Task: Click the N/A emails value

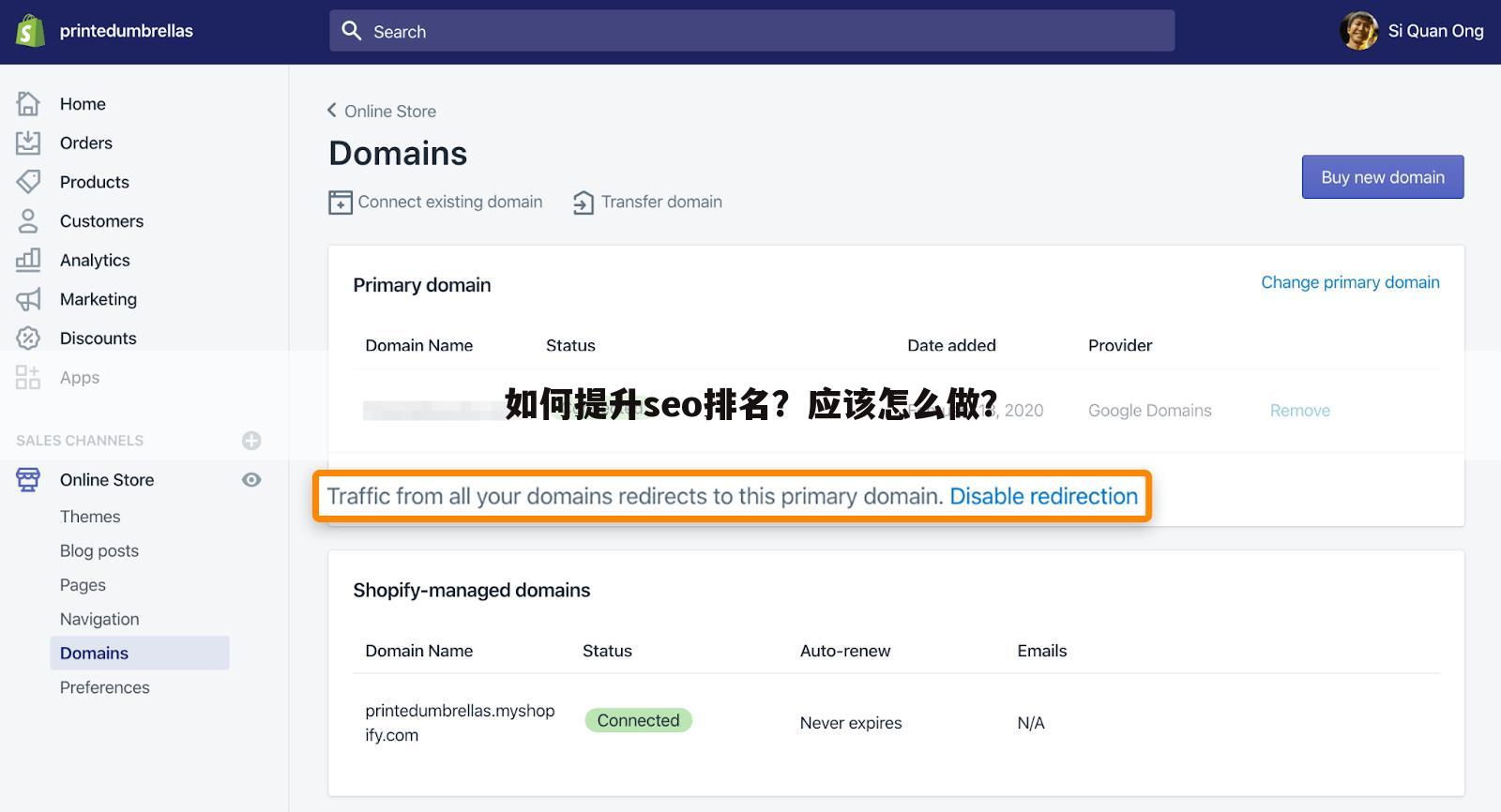Action: (1031, 723)
